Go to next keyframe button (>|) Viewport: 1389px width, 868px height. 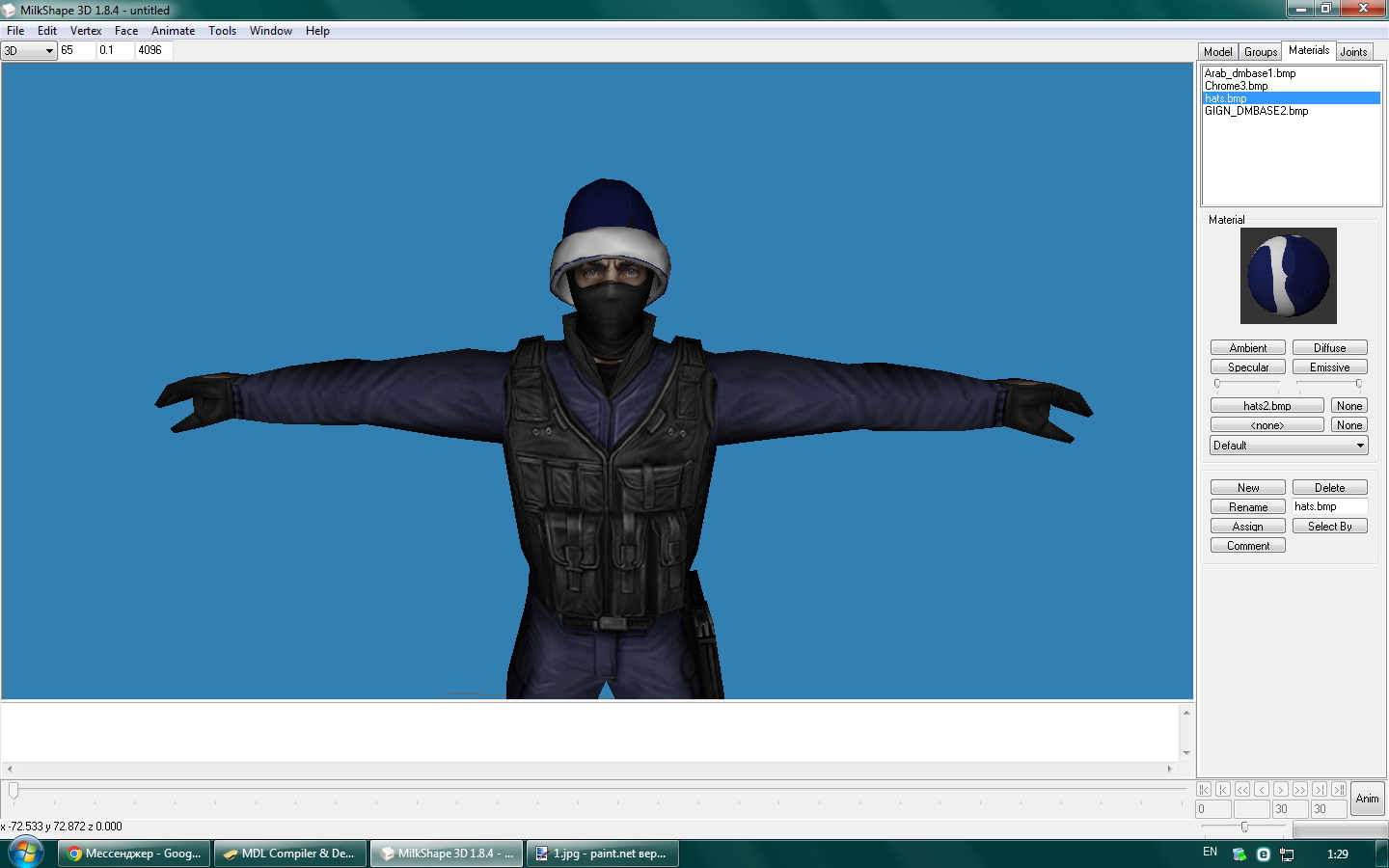1320,789
